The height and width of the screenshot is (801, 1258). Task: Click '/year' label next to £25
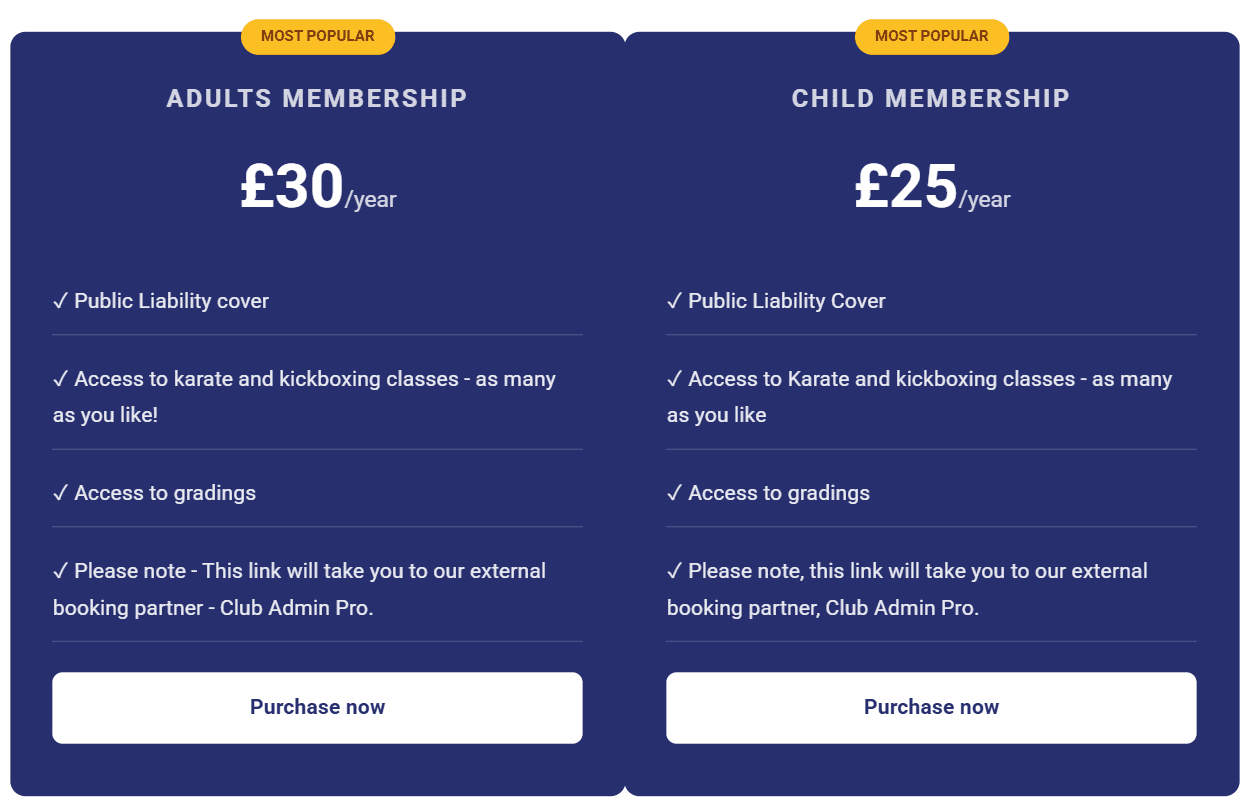(x=985, y=199)
